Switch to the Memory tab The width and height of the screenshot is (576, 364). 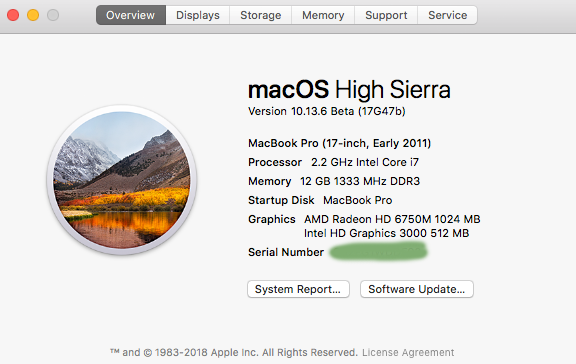click(x=323, y=15)
